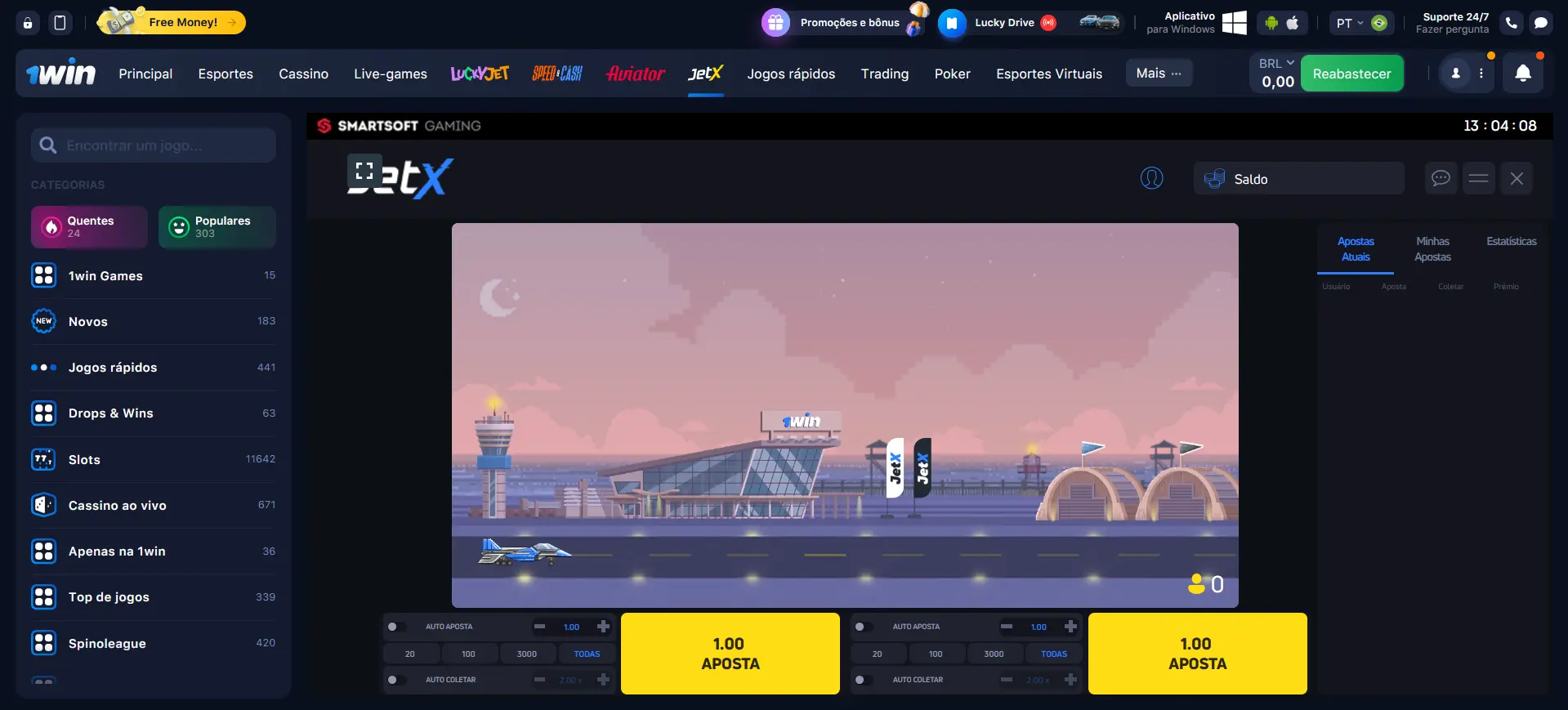This screenshot has width=1568, height=710.
Task: Switch to Minhas Apostas tab
Action: (1432, 249)
